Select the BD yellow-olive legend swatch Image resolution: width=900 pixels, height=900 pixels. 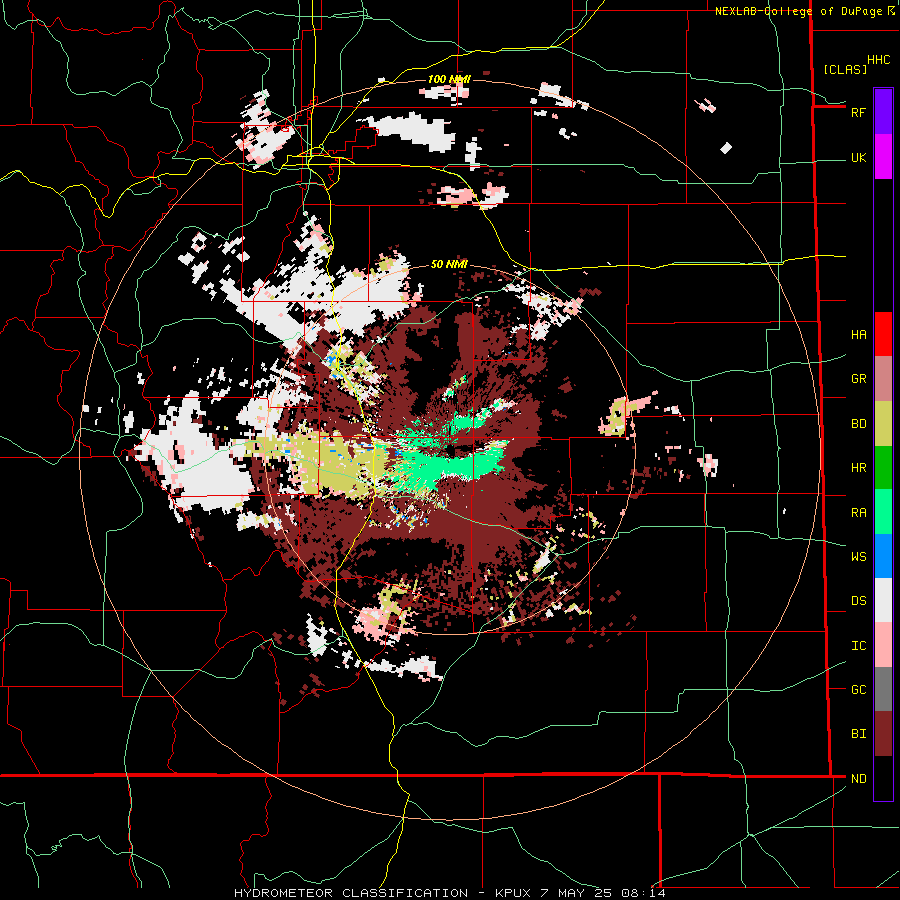pyautogui.click(x=883, y=424)
